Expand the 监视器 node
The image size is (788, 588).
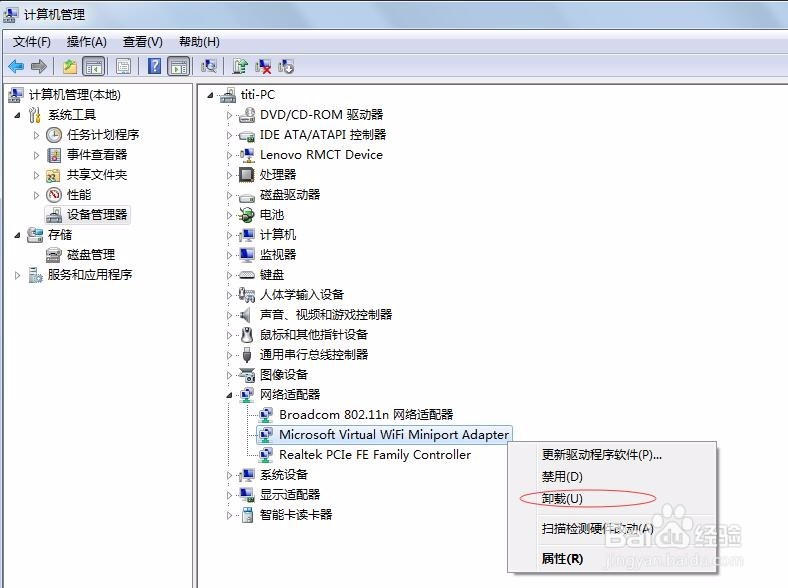pyautogui.click(x=229, y=255)
